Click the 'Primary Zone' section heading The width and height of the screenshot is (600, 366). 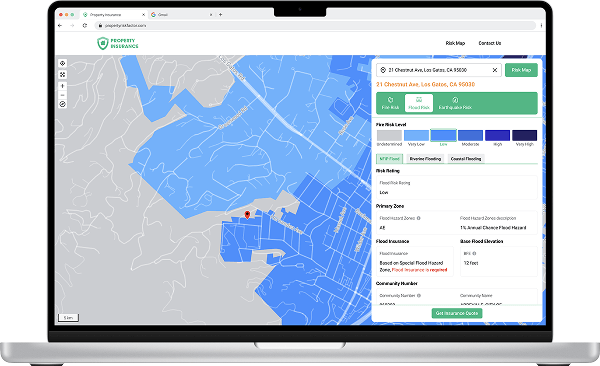click(x=390, y=206)
